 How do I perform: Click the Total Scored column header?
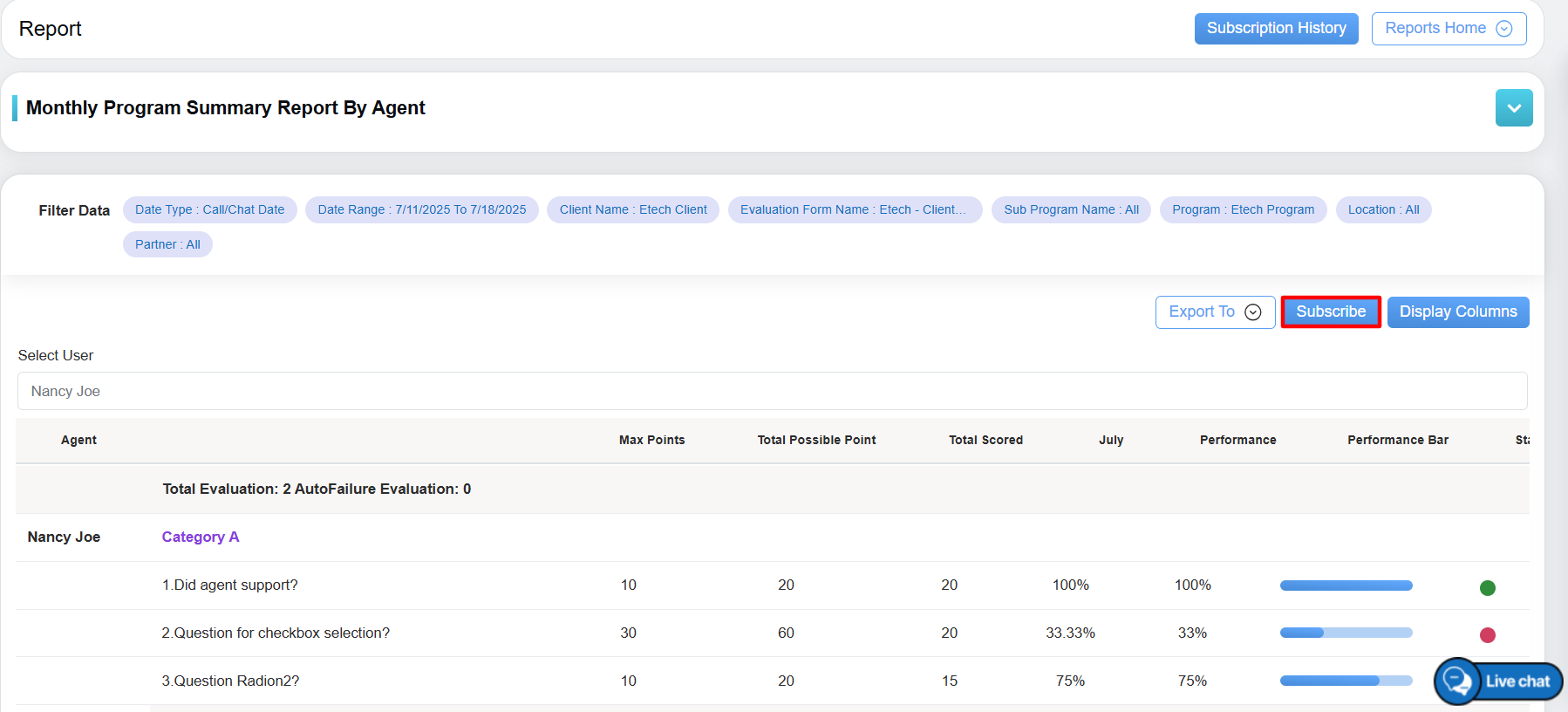tap(985, 441)
